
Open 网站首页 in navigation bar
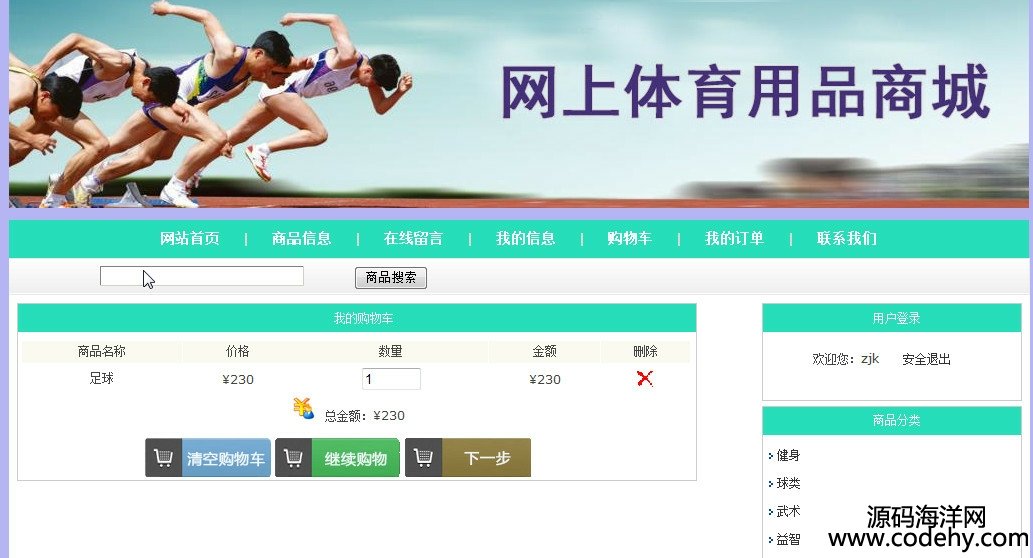[190, 238]
